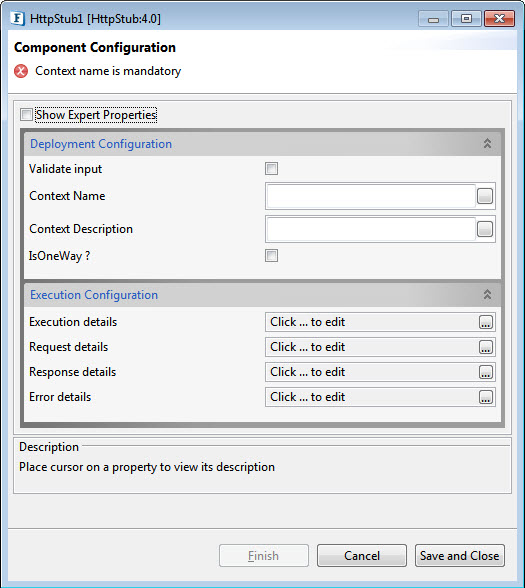Click the small button next to Context Description

[485, 229]
